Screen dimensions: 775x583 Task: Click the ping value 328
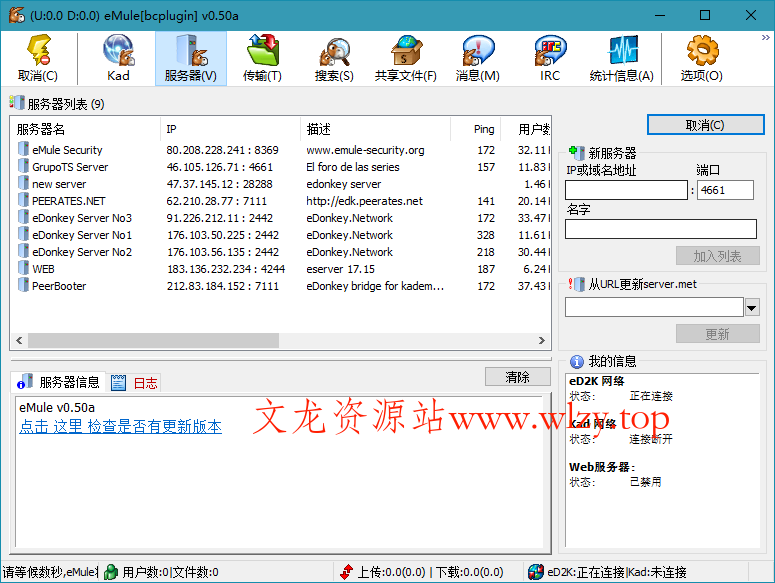[x=485, y=235]
